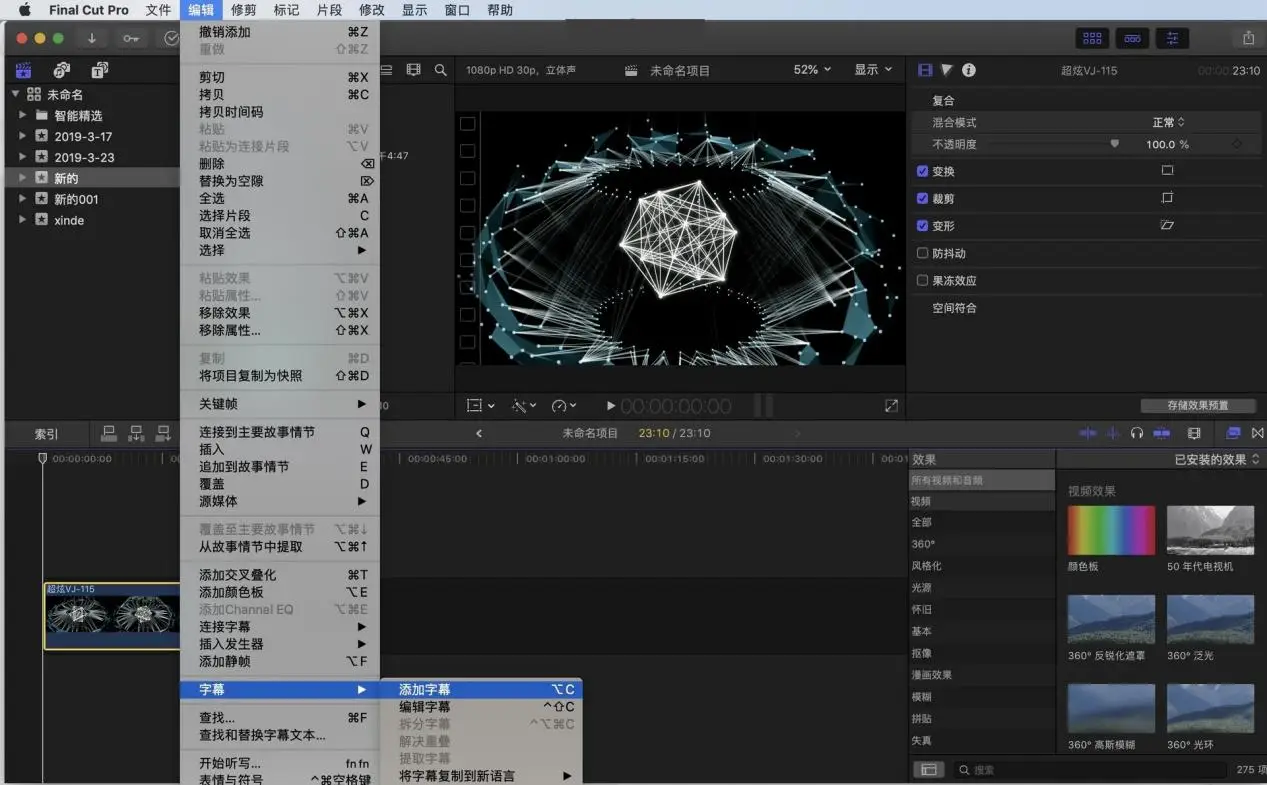Screen dimensions: 1267x785
Task: Click the 索引 button above the timeline
Action: (x=47, y=434)
